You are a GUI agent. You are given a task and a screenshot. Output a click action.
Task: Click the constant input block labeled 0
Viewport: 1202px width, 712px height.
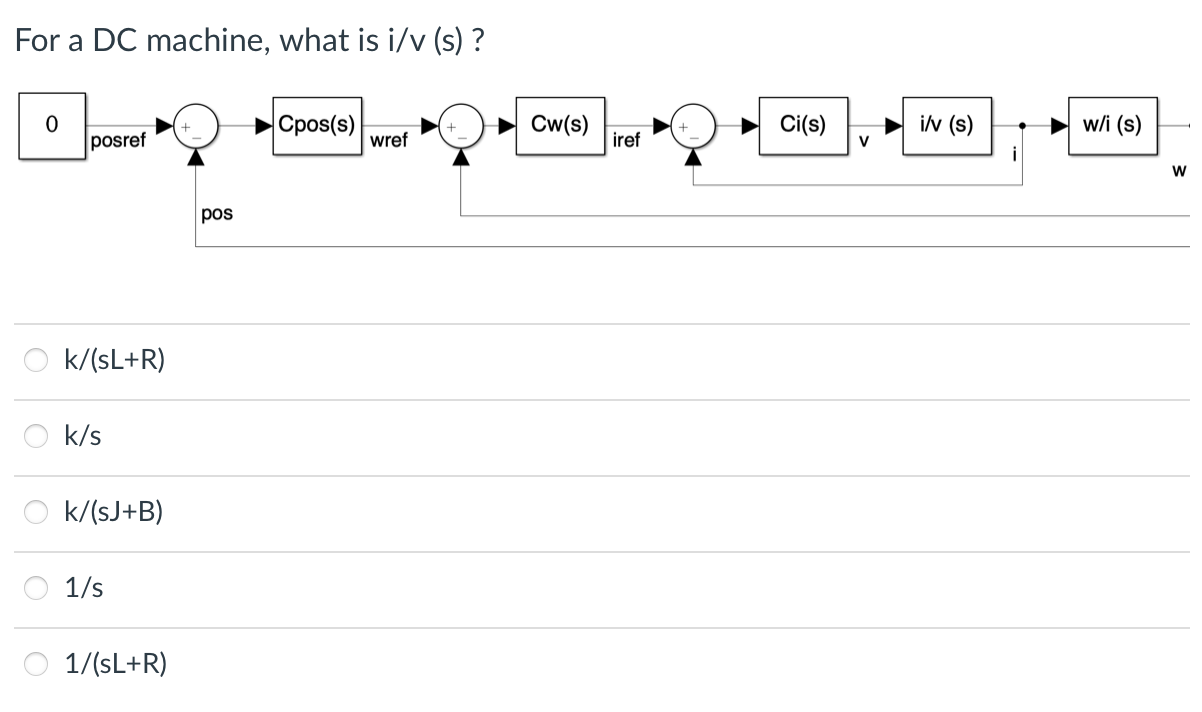click(x=52, y=127)
